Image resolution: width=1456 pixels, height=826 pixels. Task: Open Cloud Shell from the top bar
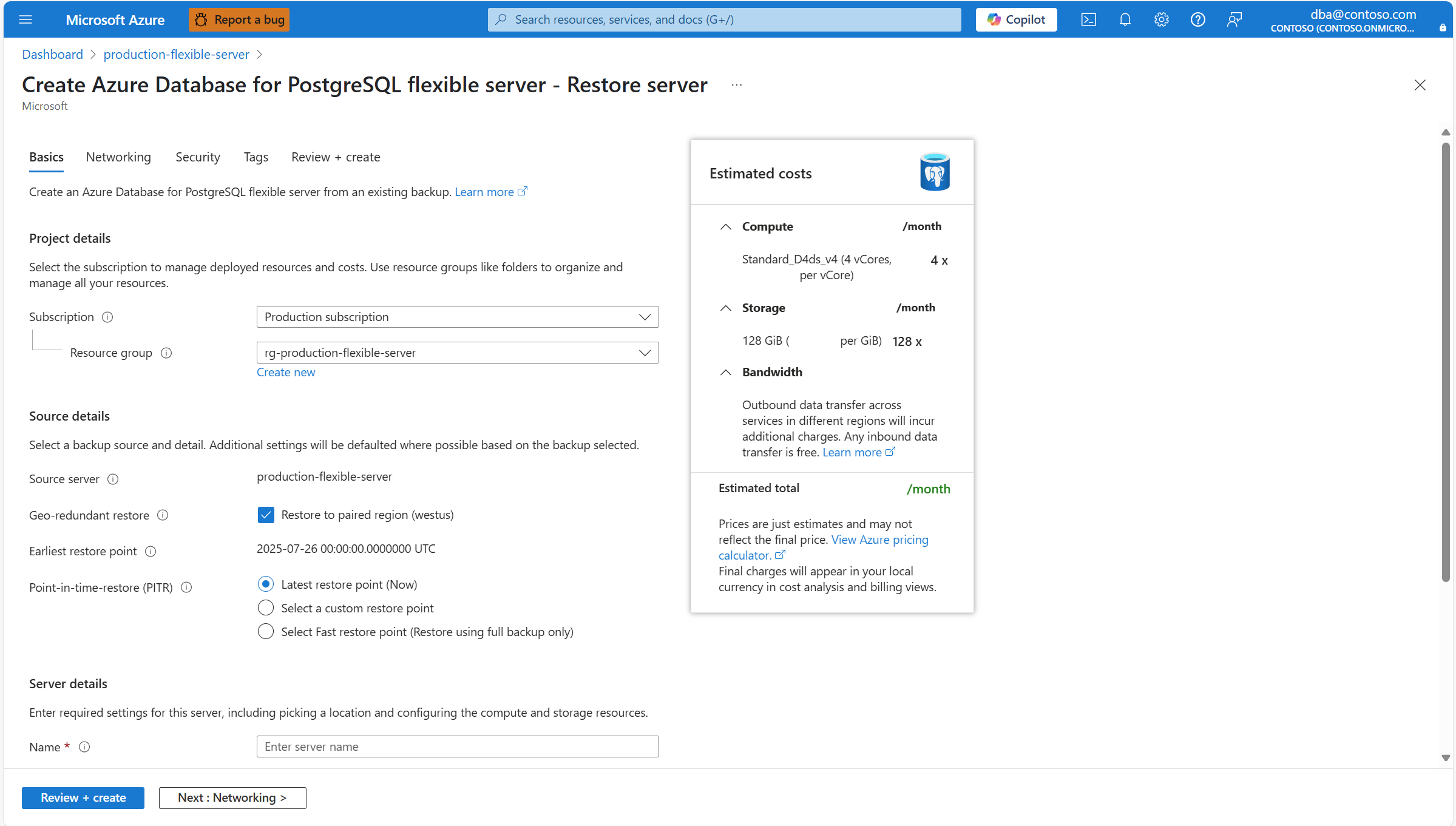point(1088,19)
